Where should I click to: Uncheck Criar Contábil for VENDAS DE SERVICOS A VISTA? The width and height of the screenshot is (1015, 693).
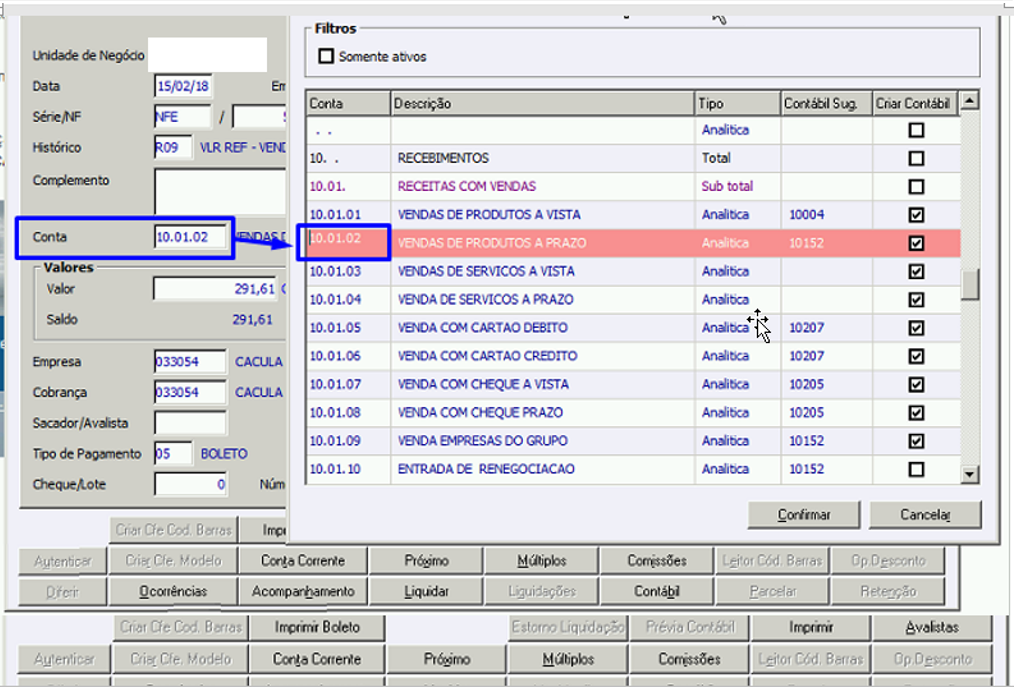pyautogui.click(x=916, y=271)
